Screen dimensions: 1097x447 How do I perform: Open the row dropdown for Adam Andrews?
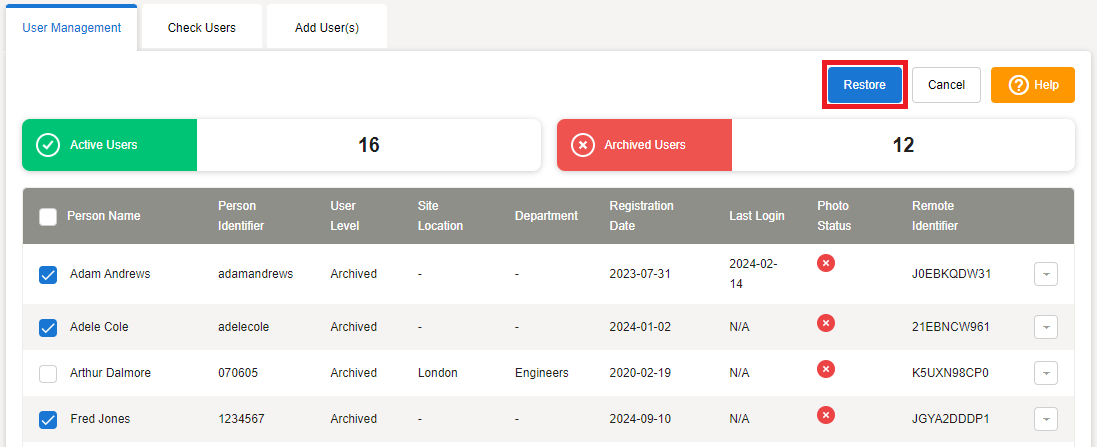1045,274
